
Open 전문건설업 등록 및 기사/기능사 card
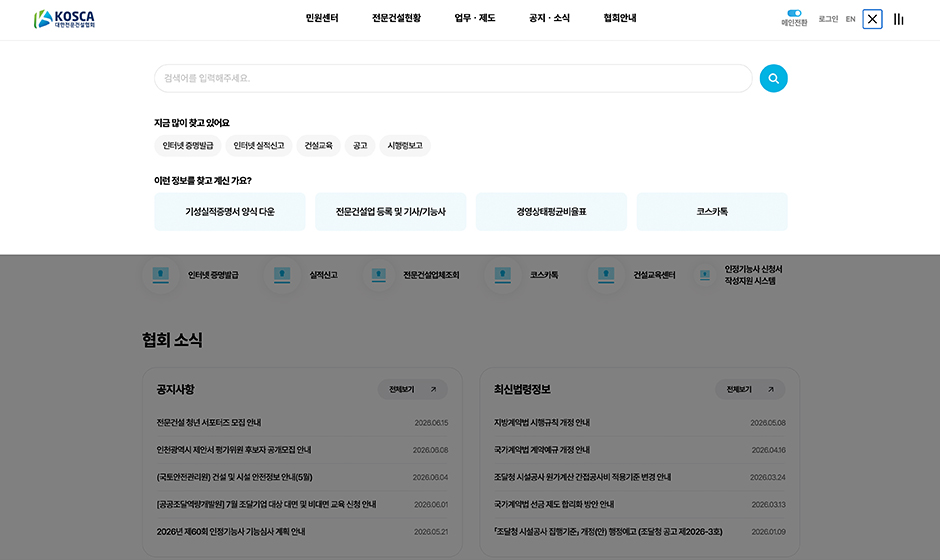tap(390, 212)
